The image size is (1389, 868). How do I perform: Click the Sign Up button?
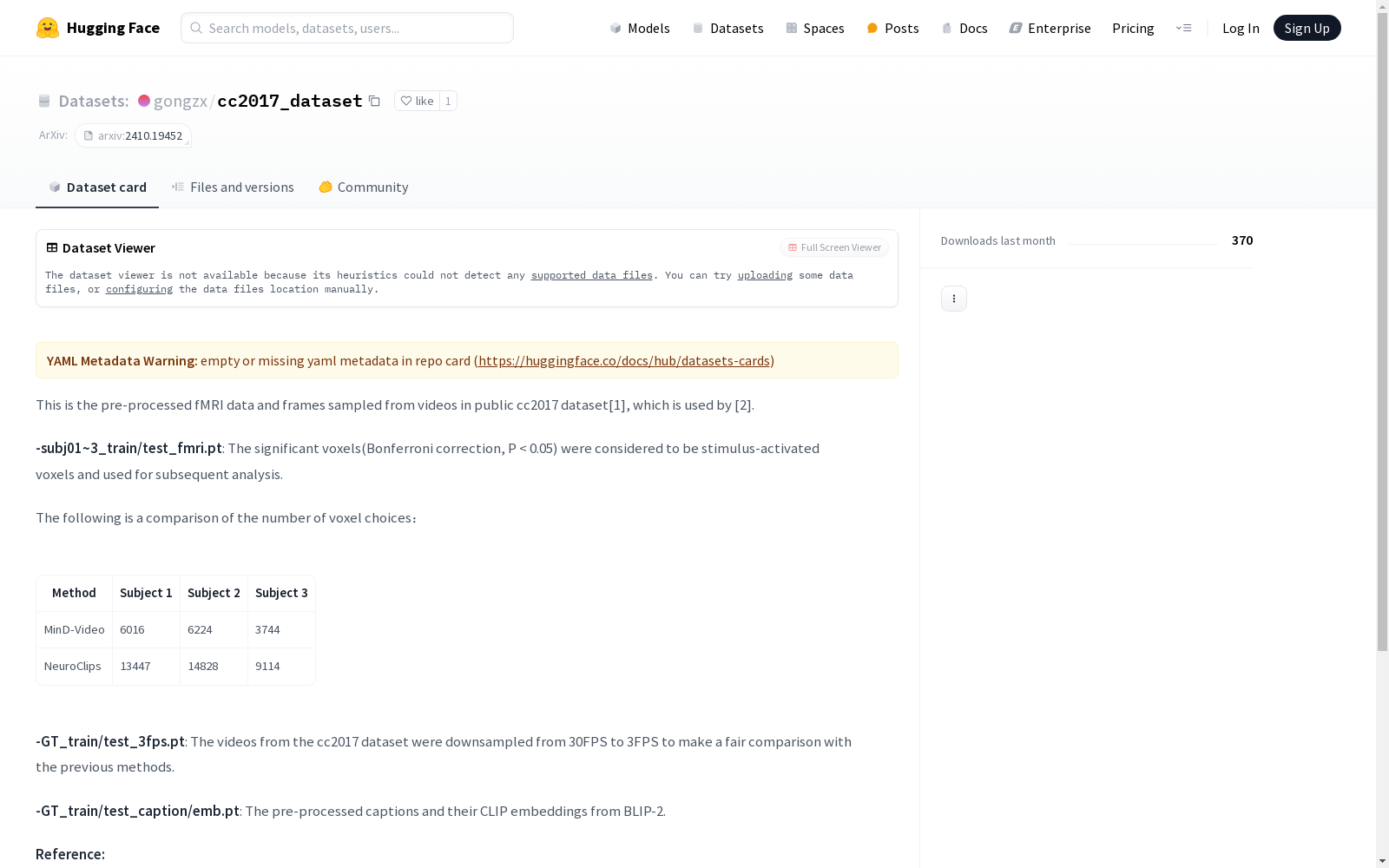(x=1307, y=28)
